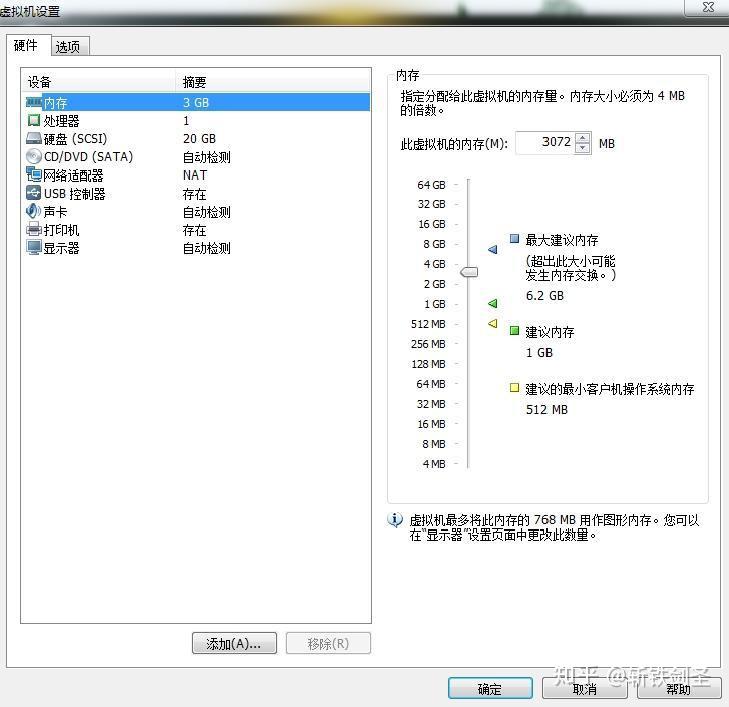Click the 4 GB slider scale label
This screenshot has height=707, width=729.
click(x=434, y=264)
